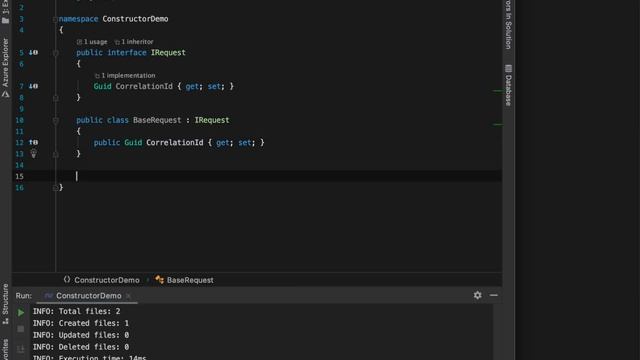Click 'INFO: Total files: 2' output line
The height and width of the screenshot is (360, 640).
pyautogui.click(x=77, y=311)
